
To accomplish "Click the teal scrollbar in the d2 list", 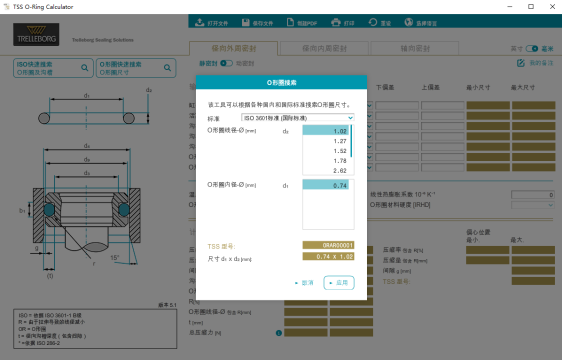I will [351, 141].
